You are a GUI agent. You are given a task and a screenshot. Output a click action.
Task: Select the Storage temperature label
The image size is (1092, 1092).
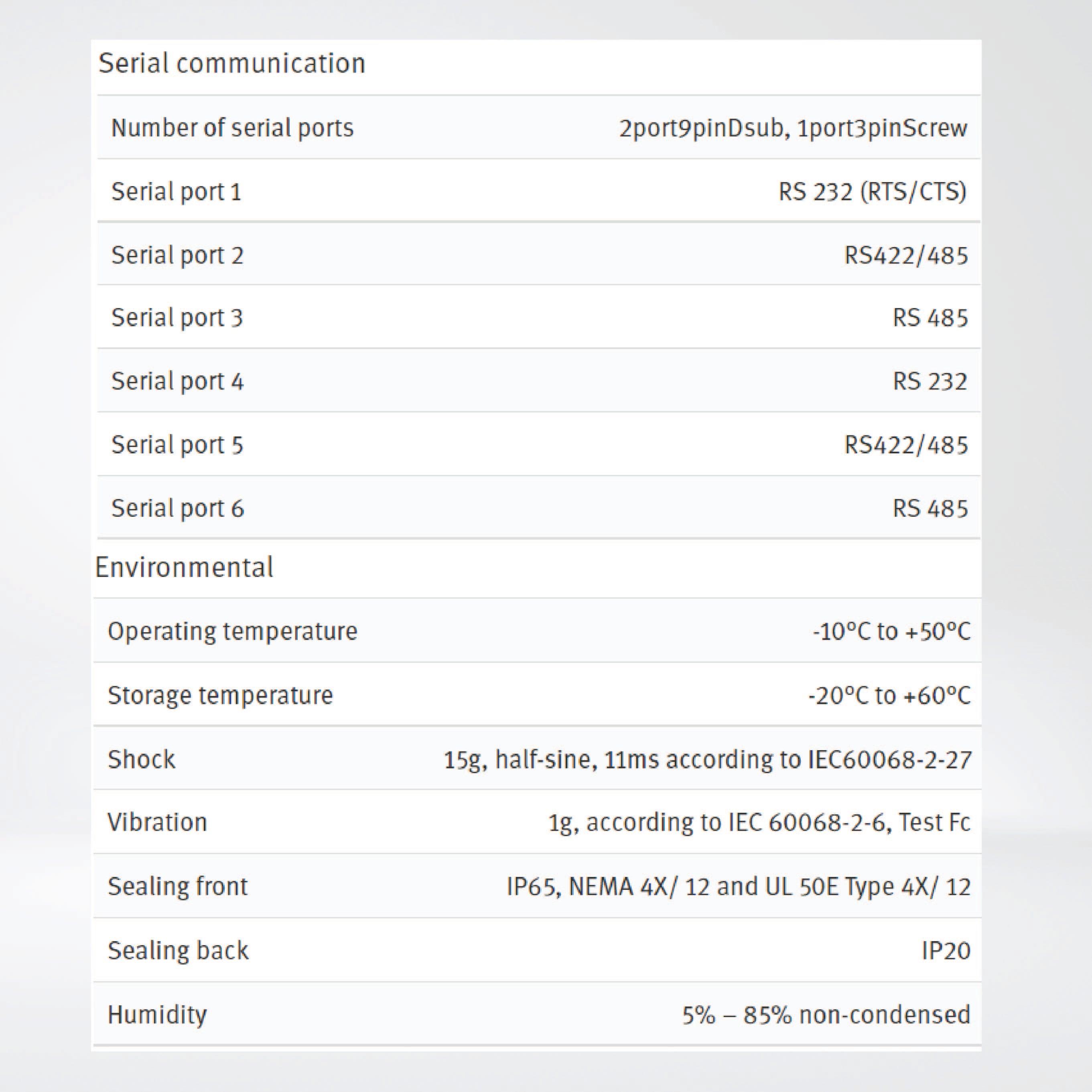[220, 695]
